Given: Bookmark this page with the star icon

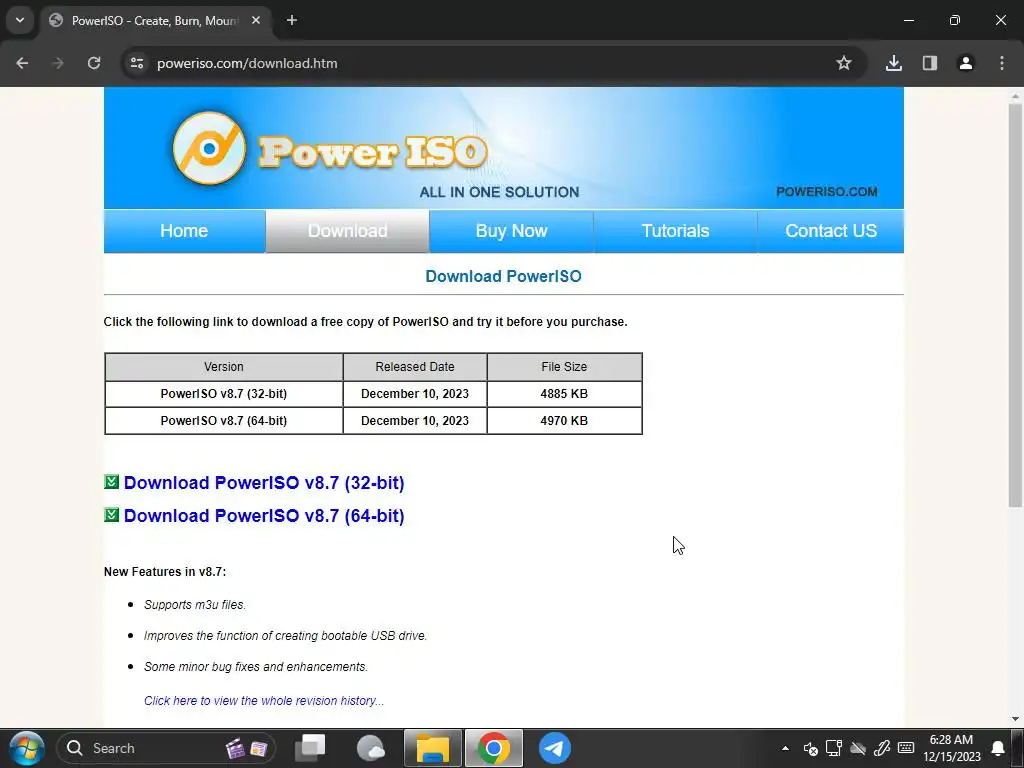Looking at the screenshot, I should [844, 63].
